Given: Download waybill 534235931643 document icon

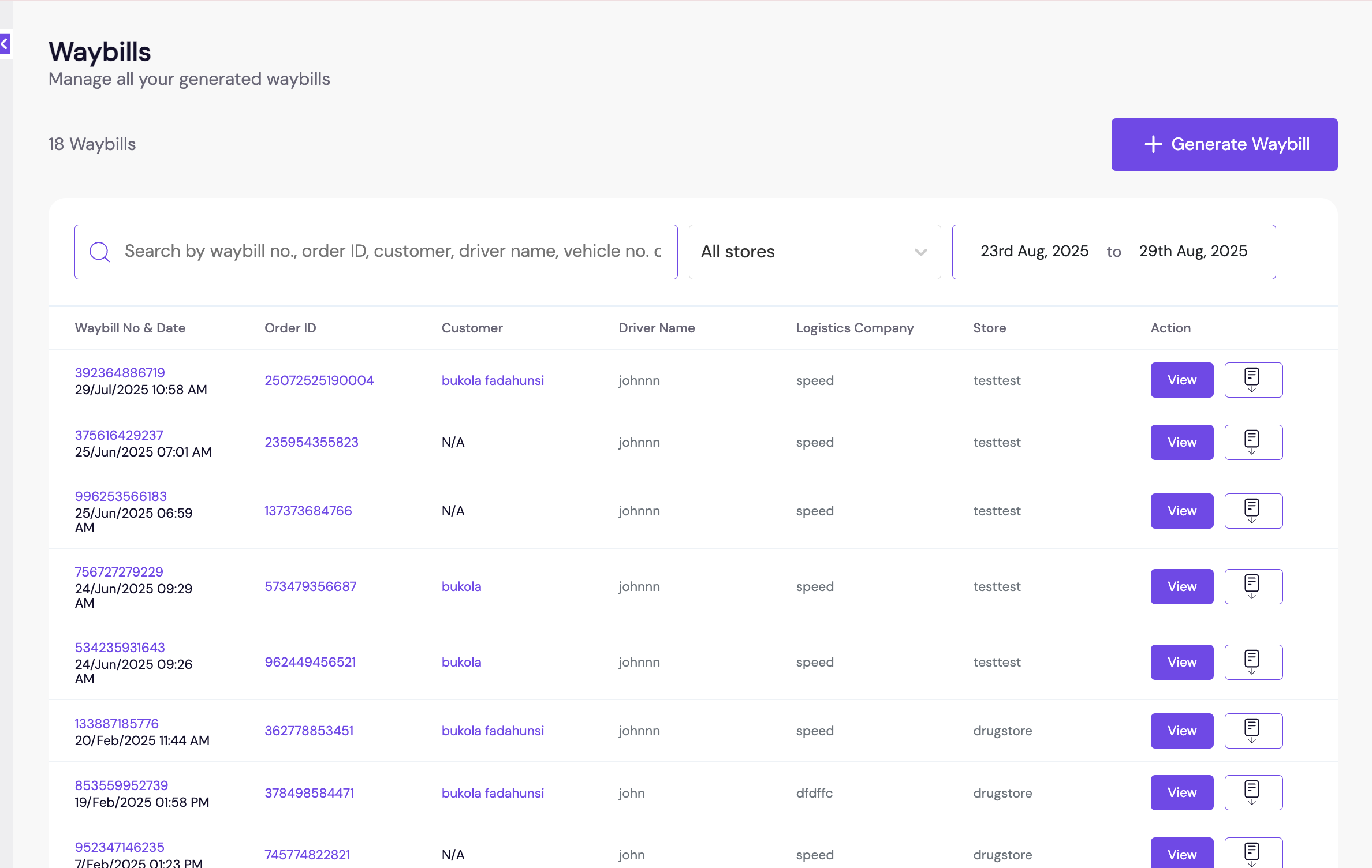Looking at the screenshot, I should [x=1253, y=662].
